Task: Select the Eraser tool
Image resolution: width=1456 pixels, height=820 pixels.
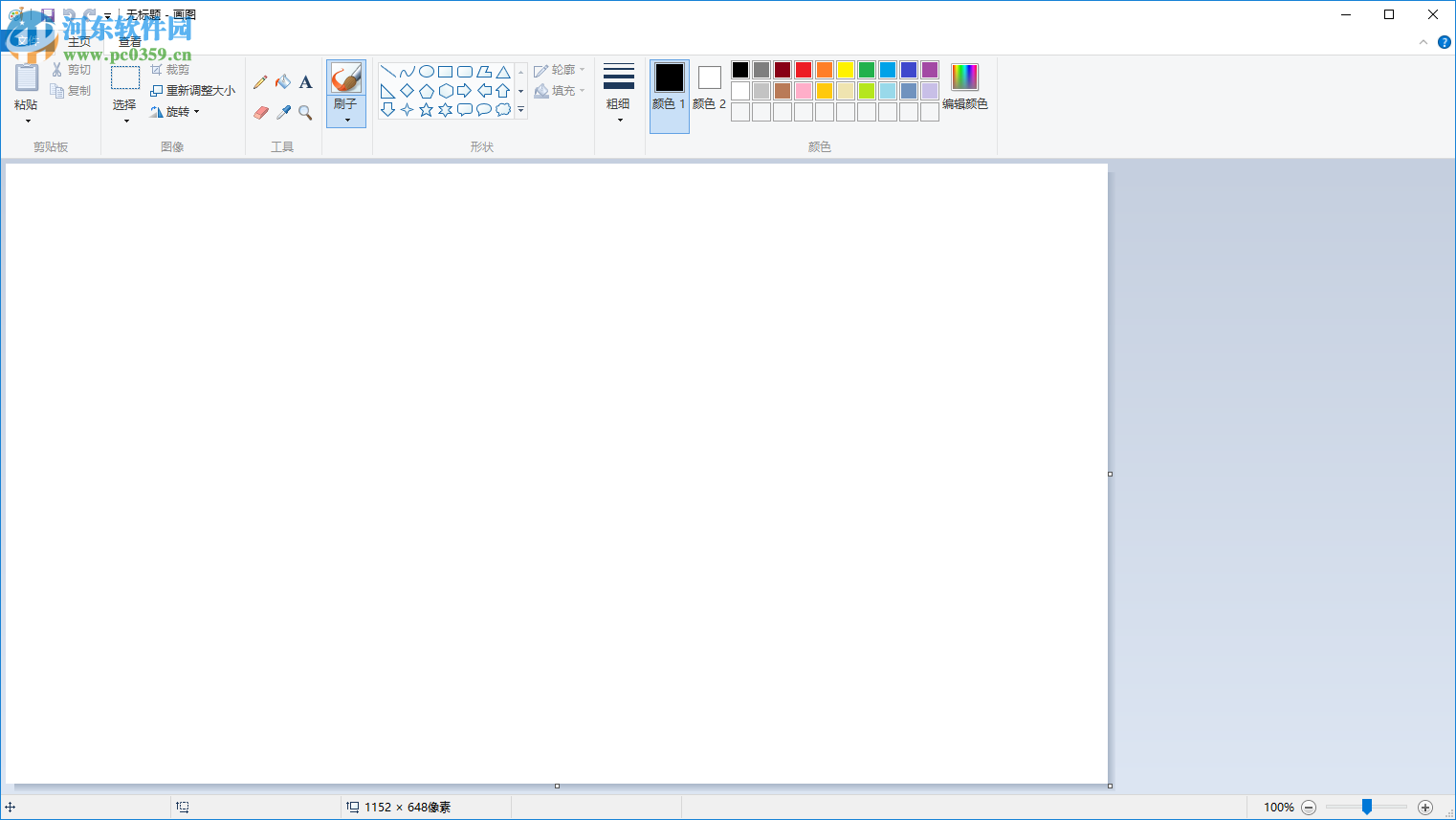Action: (260, 113)
